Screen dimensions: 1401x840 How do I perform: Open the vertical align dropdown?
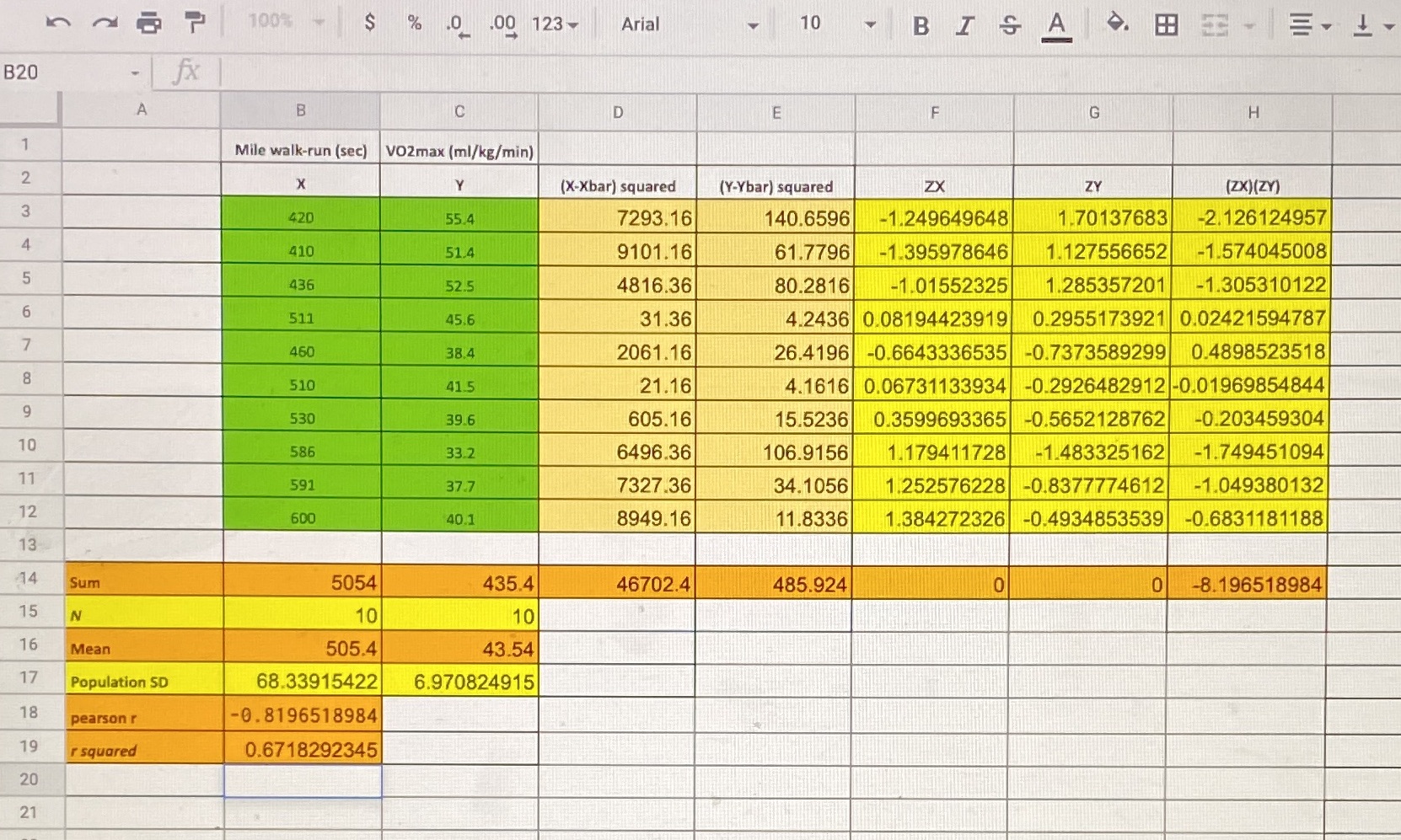click(1372, 26)
